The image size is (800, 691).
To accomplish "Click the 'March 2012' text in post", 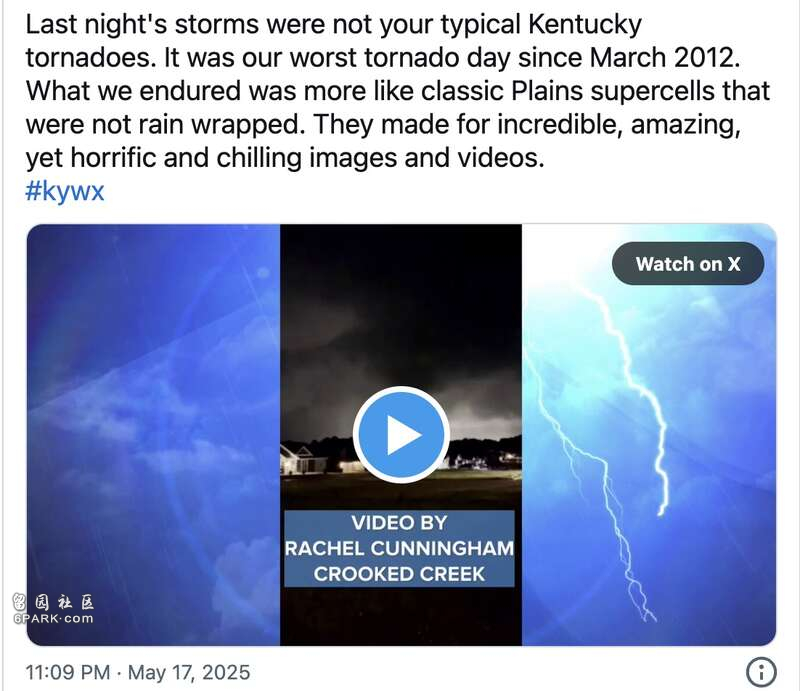I will [x=664, y=57].
